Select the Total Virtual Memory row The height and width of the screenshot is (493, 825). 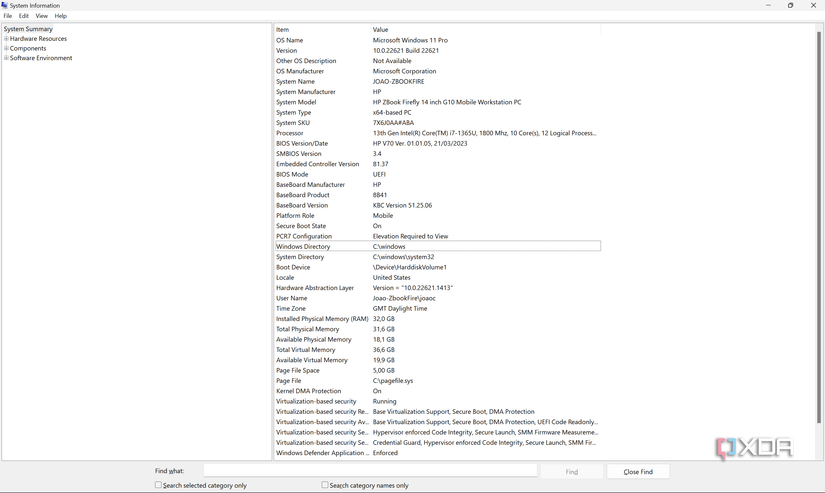[437, 350]
